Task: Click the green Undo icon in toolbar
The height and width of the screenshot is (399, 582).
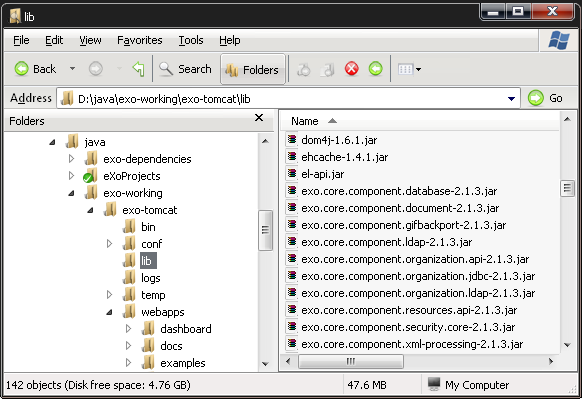Action: [x=376, y=69]
